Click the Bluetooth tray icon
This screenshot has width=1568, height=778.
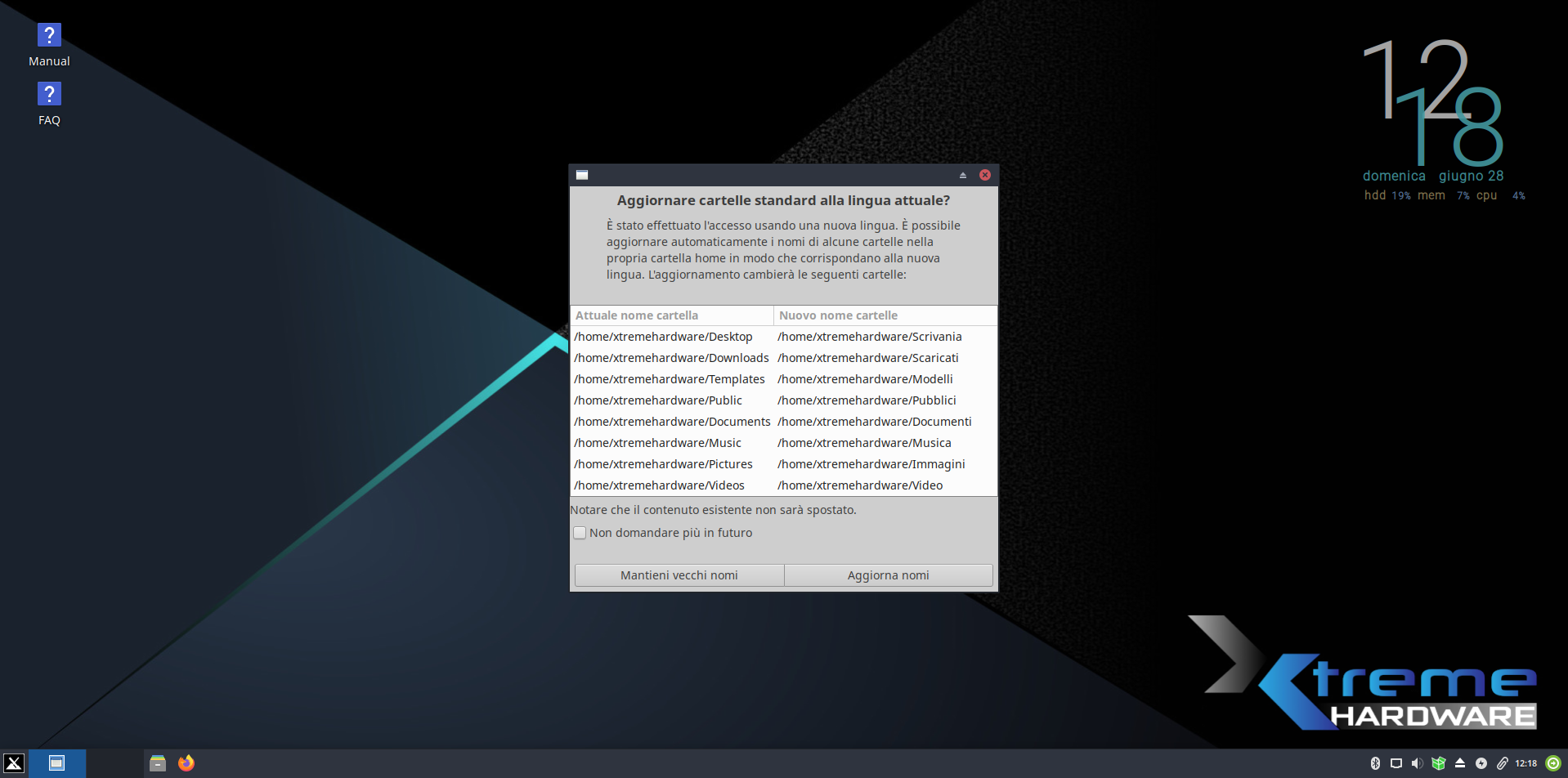(x=1375, y=763)
